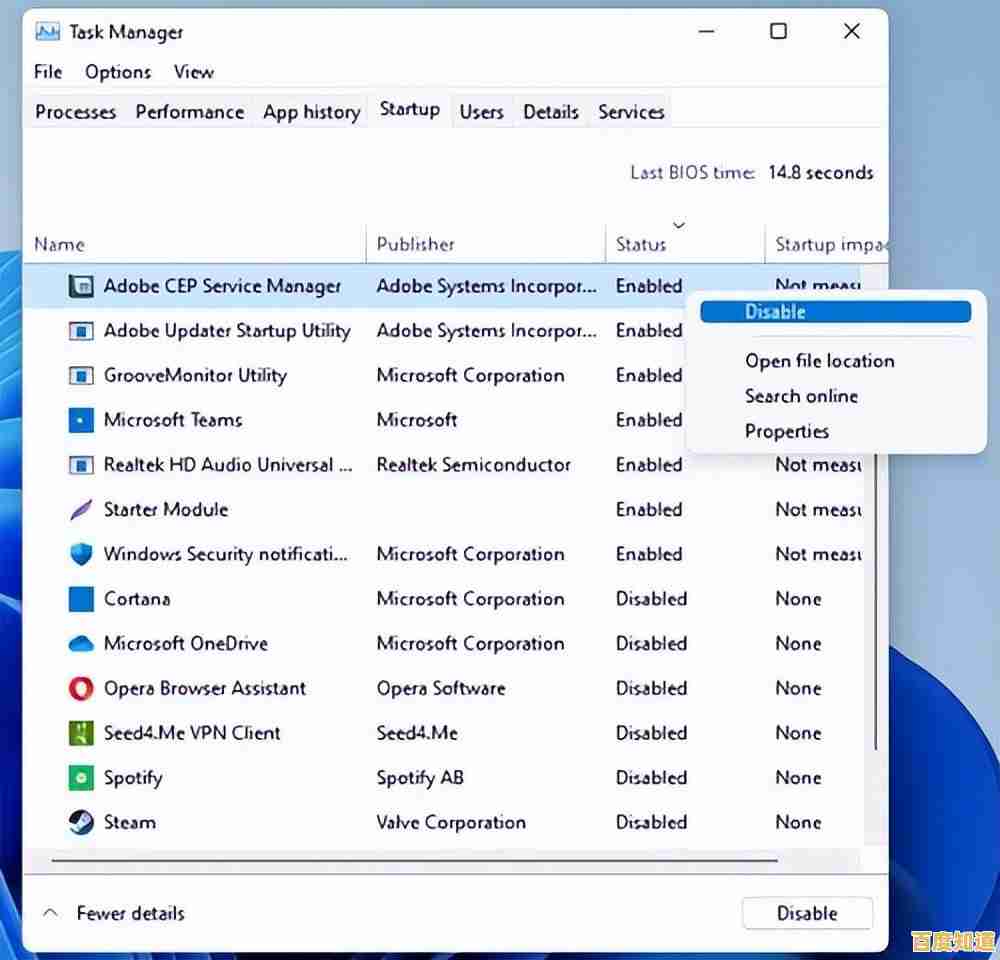Click the Spotify icon in startup list
Screen dimensions: 1000x960
point(81,778)
